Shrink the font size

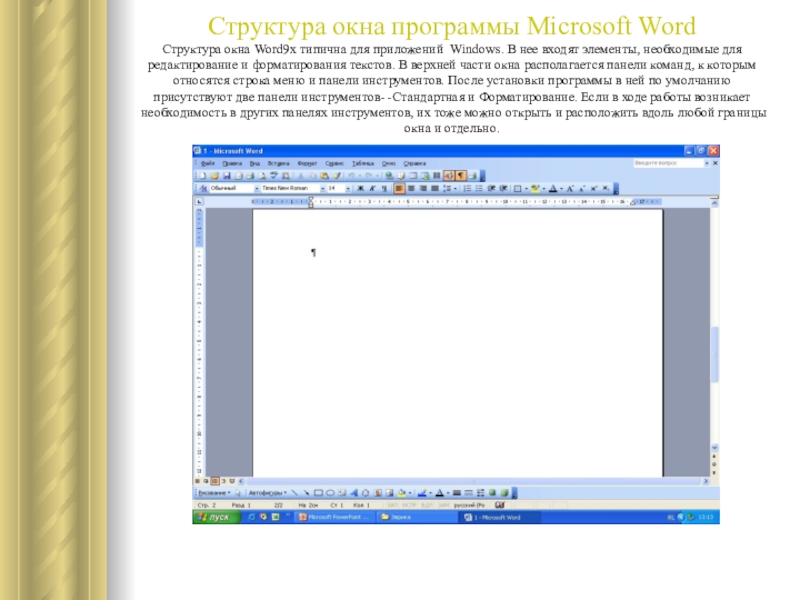click(582, 188)
